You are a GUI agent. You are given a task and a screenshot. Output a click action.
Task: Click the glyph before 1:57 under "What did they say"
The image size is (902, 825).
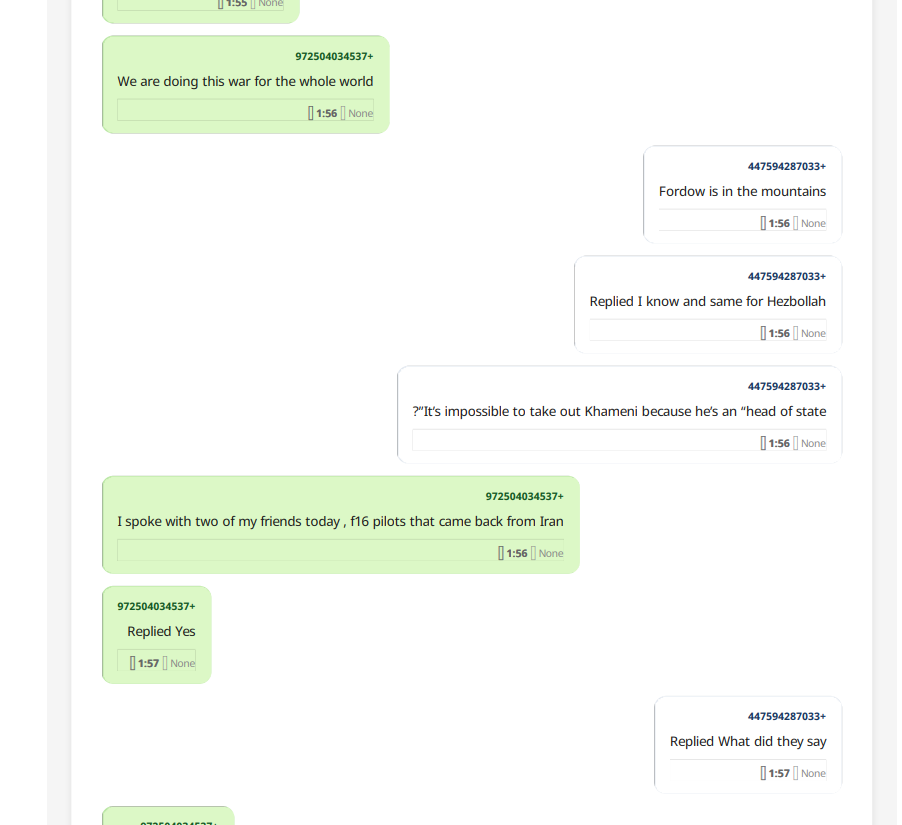[x=763, y=773]
